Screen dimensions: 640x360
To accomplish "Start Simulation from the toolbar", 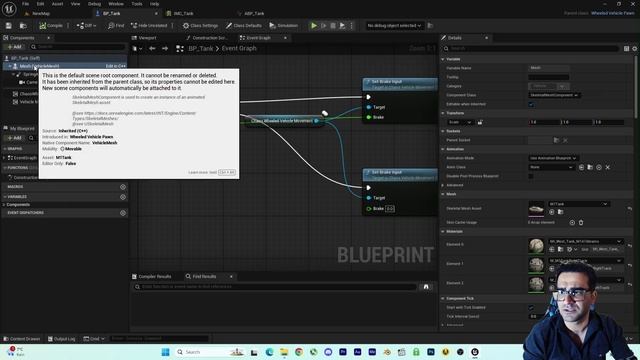I will tap(284, 26).
